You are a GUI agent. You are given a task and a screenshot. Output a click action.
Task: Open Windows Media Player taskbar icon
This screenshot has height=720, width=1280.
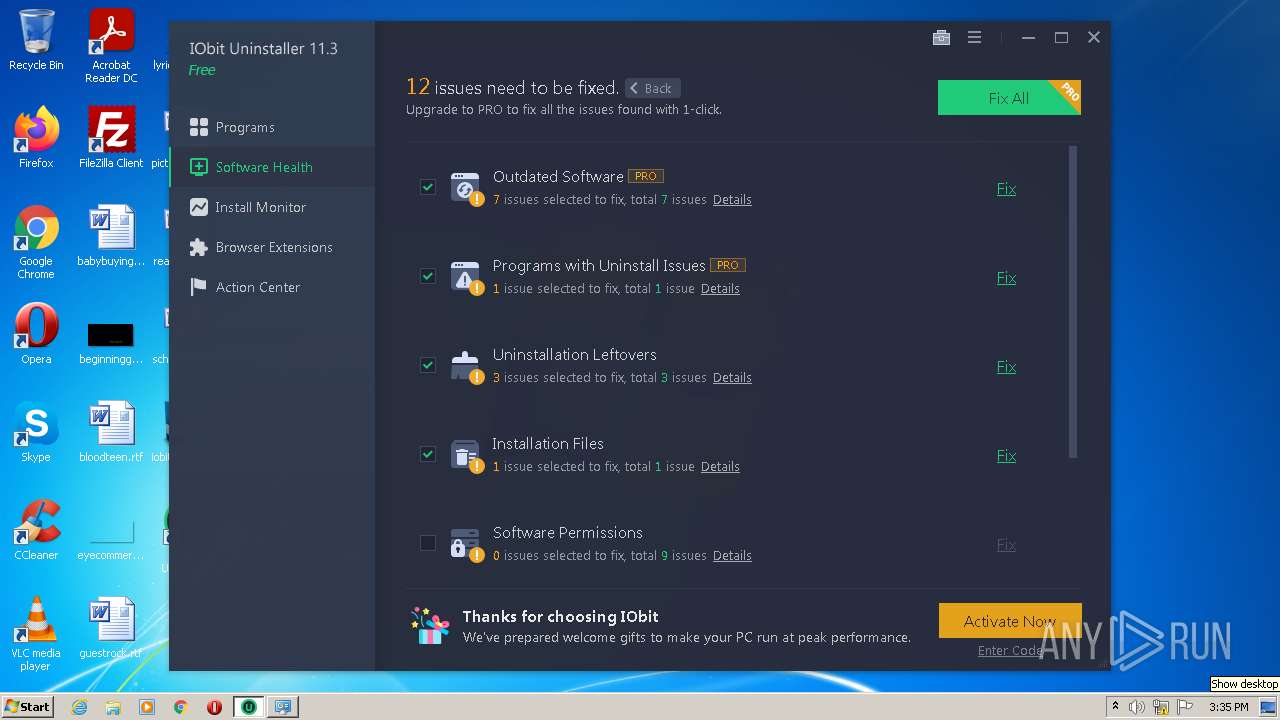[147, 707]
